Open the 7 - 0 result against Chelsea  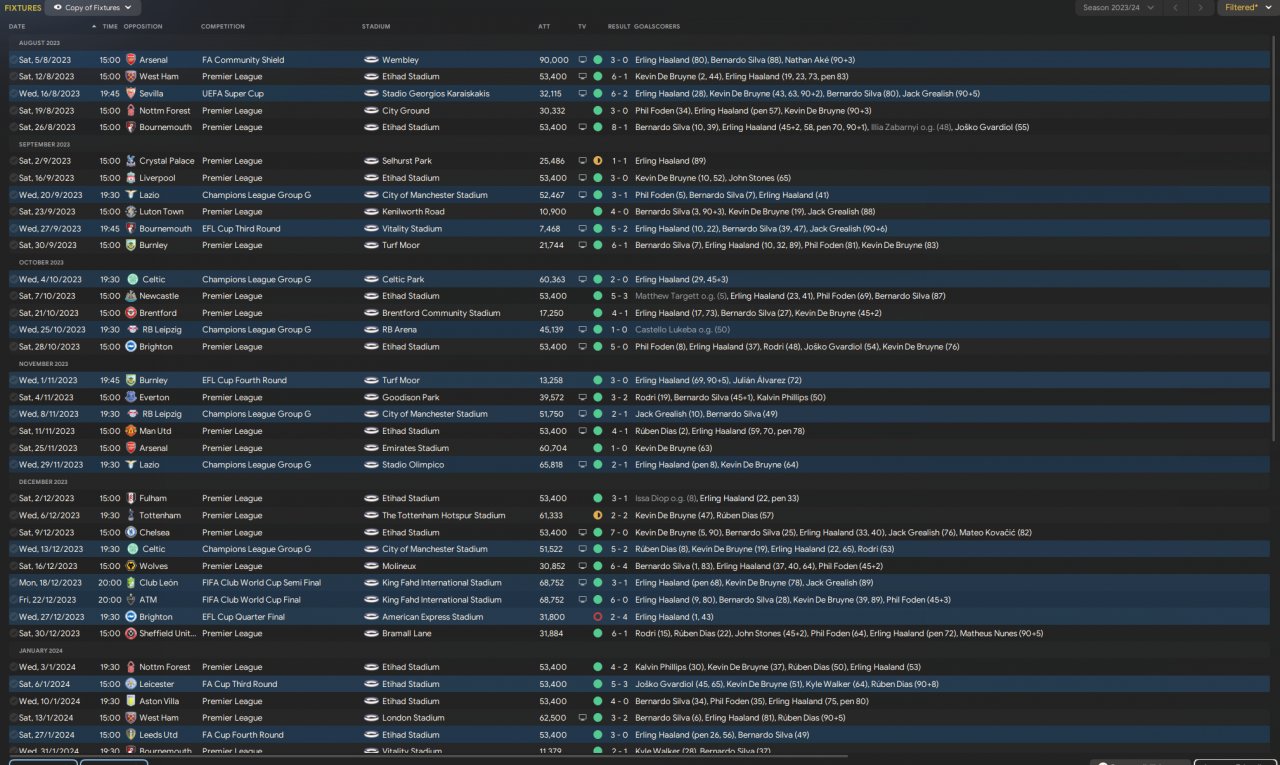[619, 532]
